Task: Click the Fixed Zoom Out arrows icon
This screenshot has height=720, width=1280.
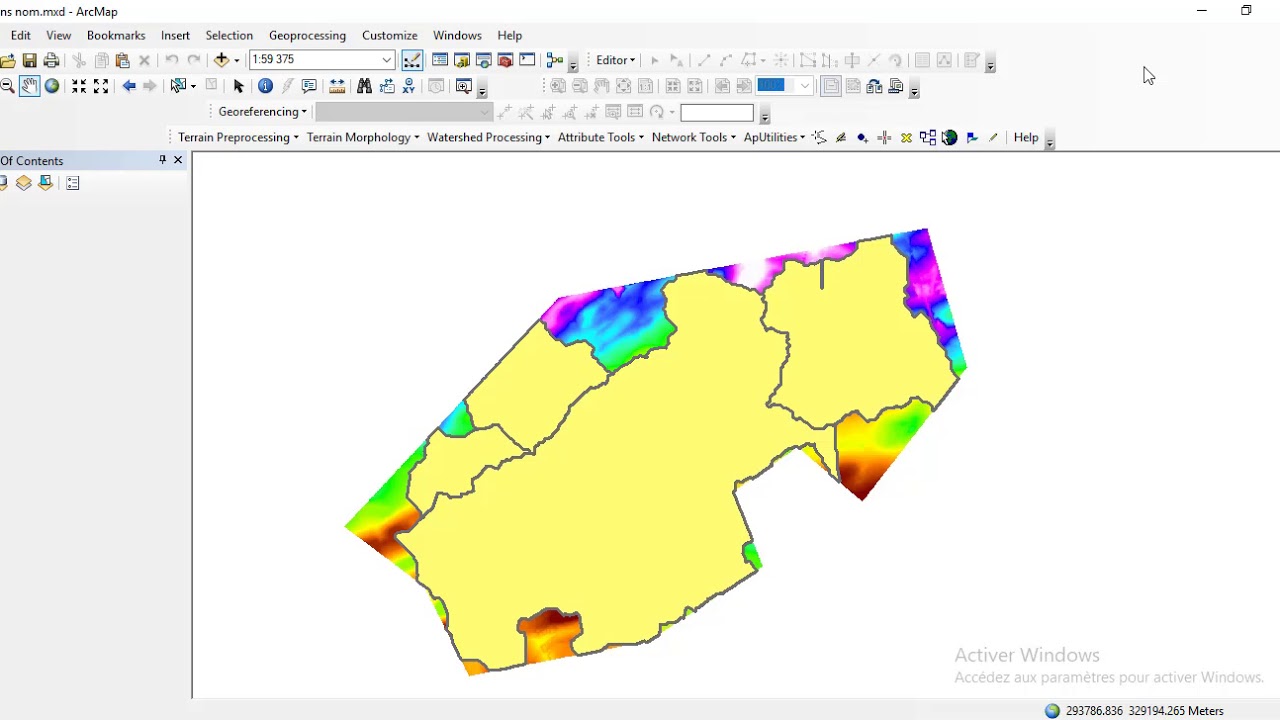Action: click(101, 86)
